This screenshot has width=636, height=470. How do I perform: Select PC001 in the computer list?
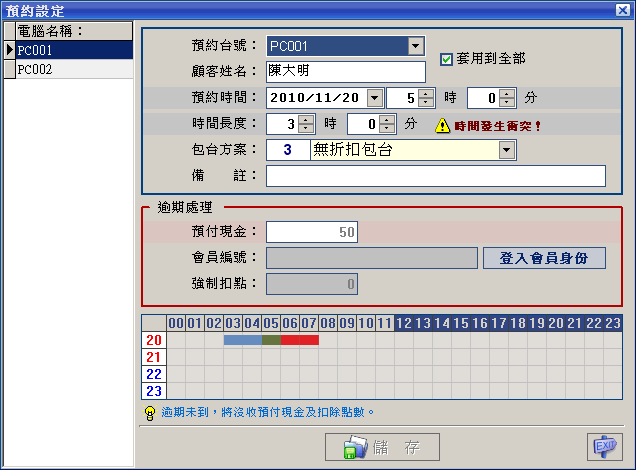(x=68, y=50)
